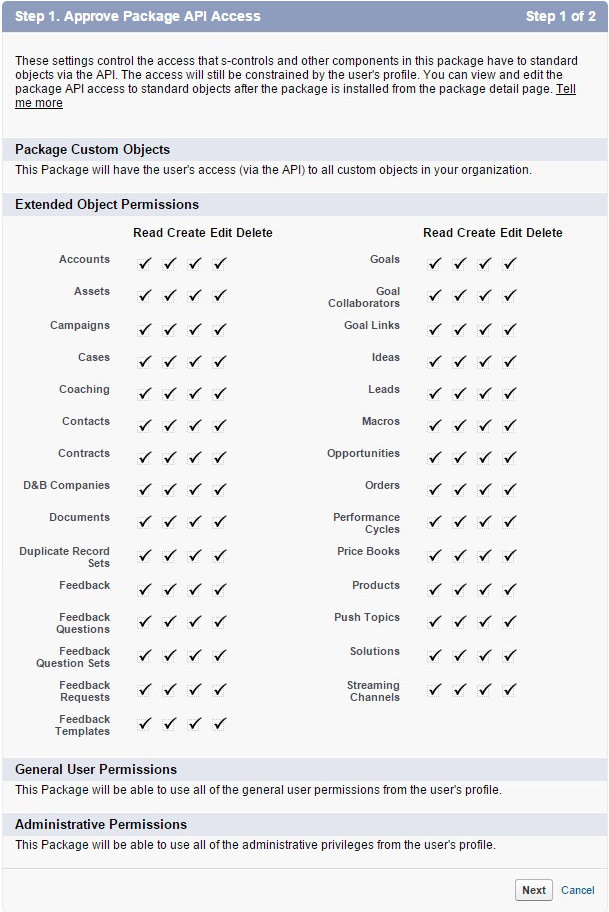Toggle the Cases Read permission checkmark
The height and width of the screenshot is (912, 609).
pyautogui.click(x=145, y=361)
